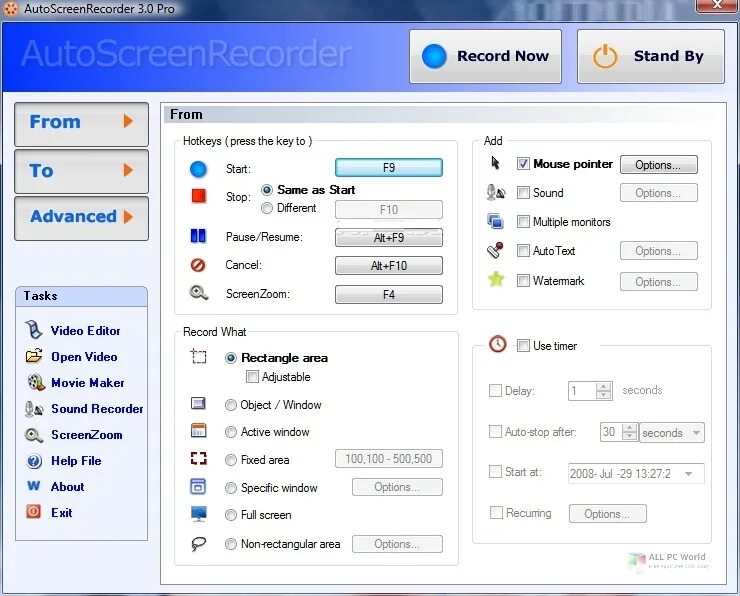
Task: Click the Open Video folder icon
Action: click(x=34, y=356)
